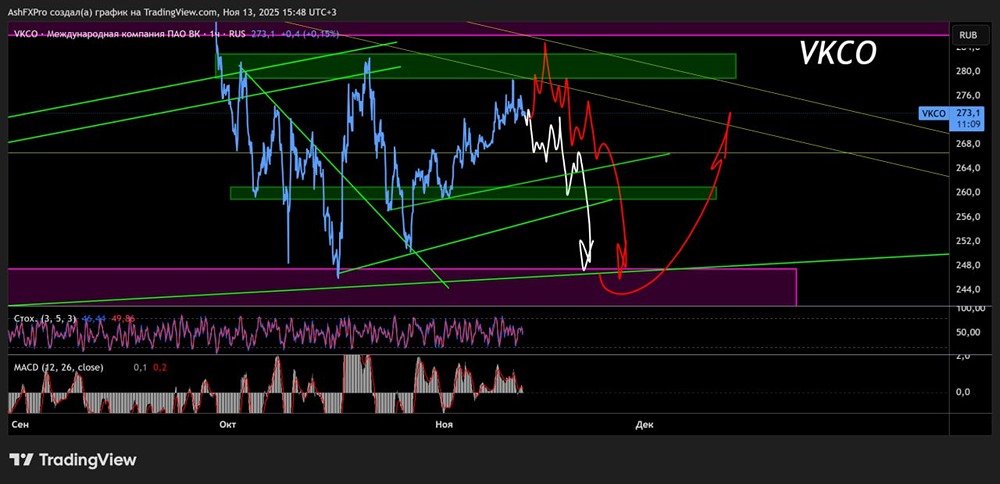Click the 256,0 price axis label
Image resolution: width=1000 pixels, height=484 pixels.
966,217
